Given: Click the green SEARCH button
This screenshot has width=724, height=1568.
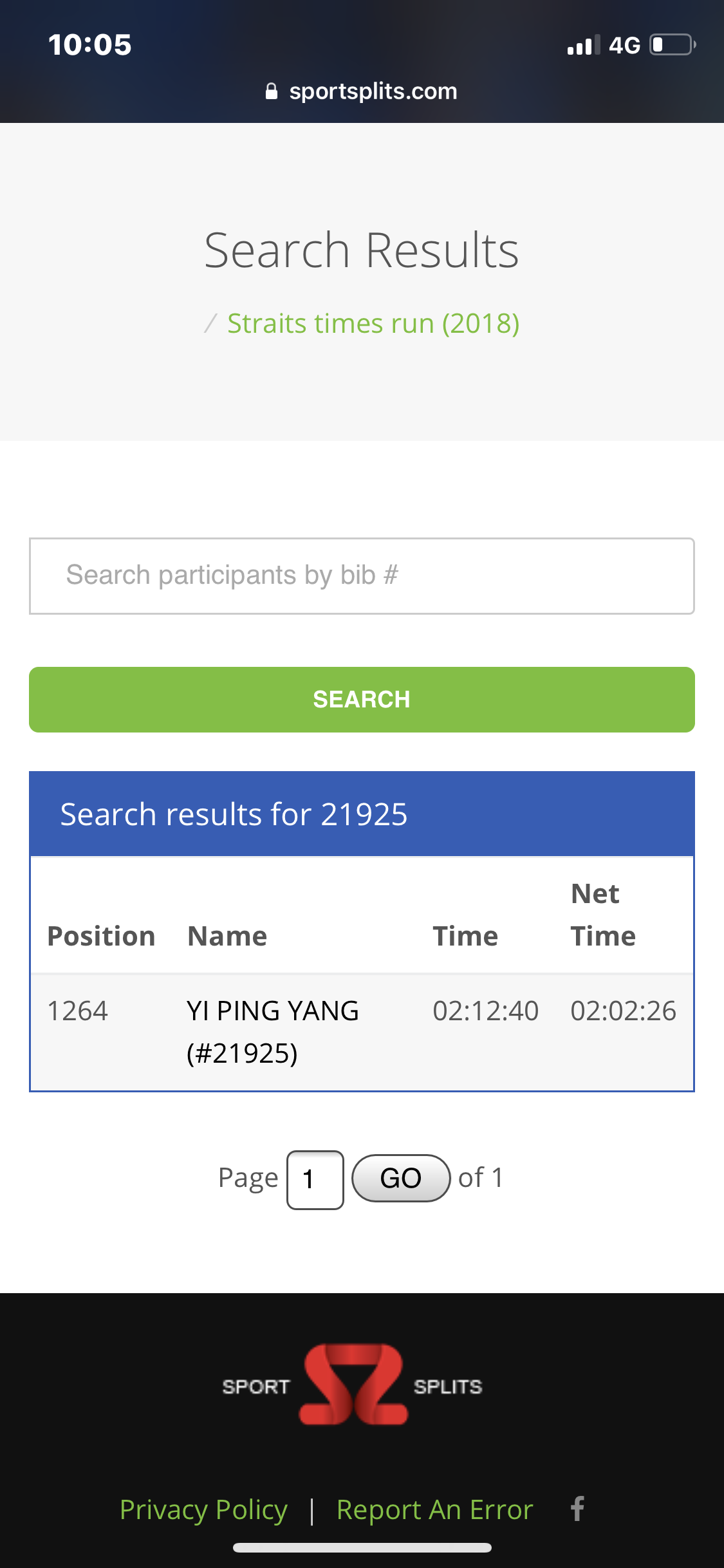Looking at the screenshot, I should point(362,700).
